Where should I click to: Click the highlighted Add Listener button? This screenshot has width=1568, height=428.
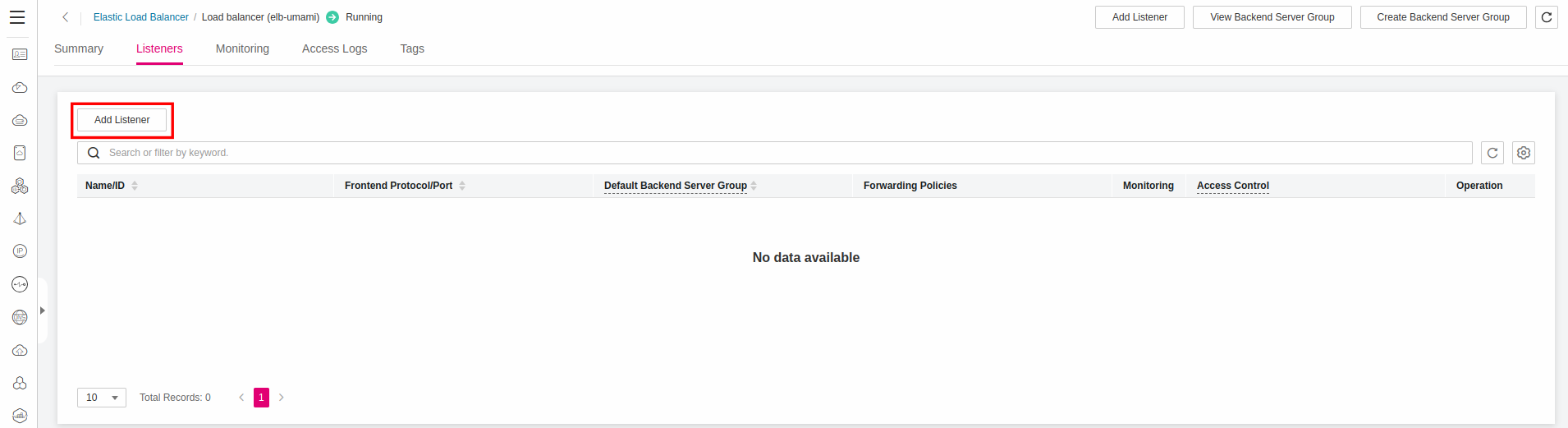point(122,120)
